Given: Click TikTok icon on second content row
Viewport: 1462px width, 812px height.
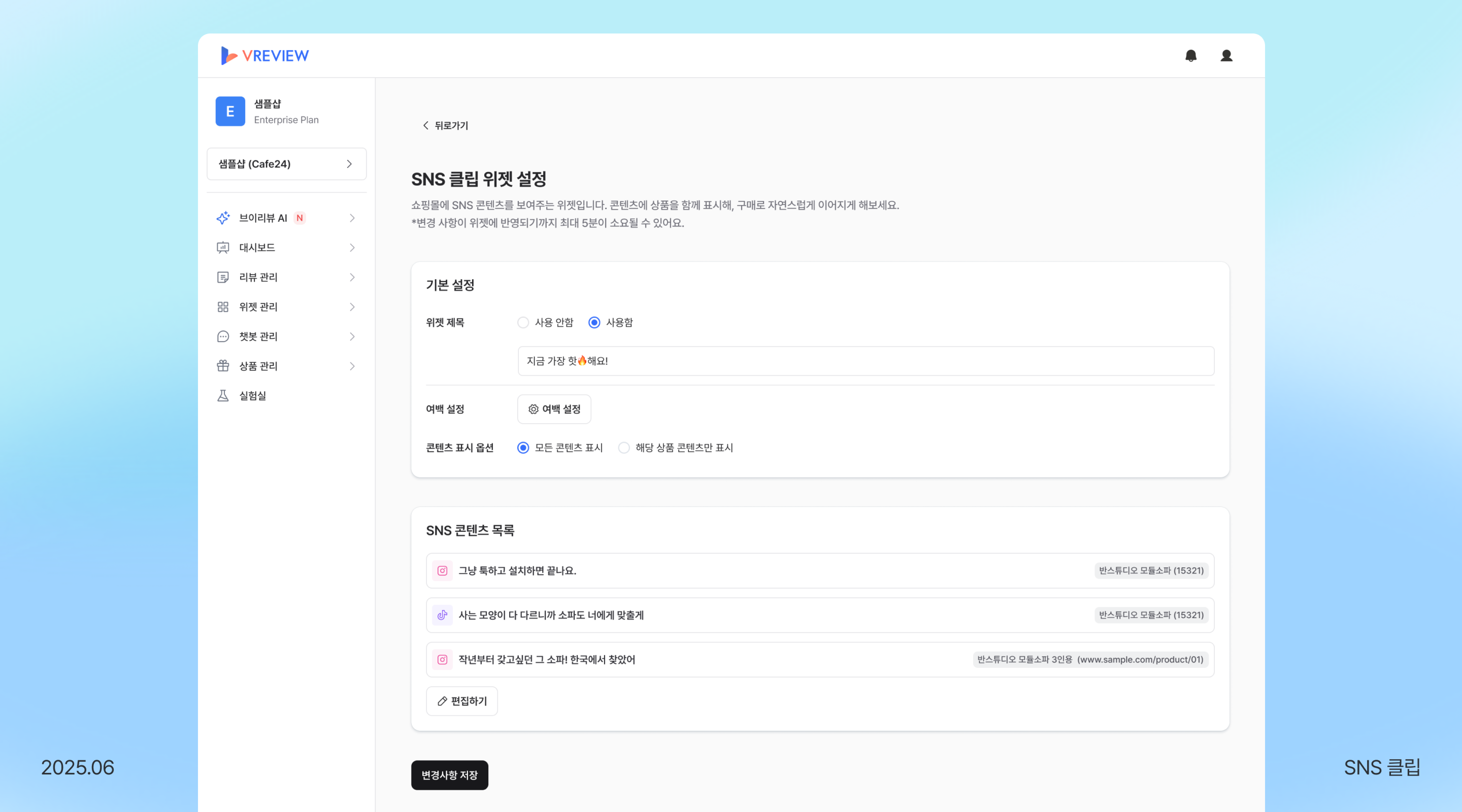Looking at the screenshot, I should [442, 615].
